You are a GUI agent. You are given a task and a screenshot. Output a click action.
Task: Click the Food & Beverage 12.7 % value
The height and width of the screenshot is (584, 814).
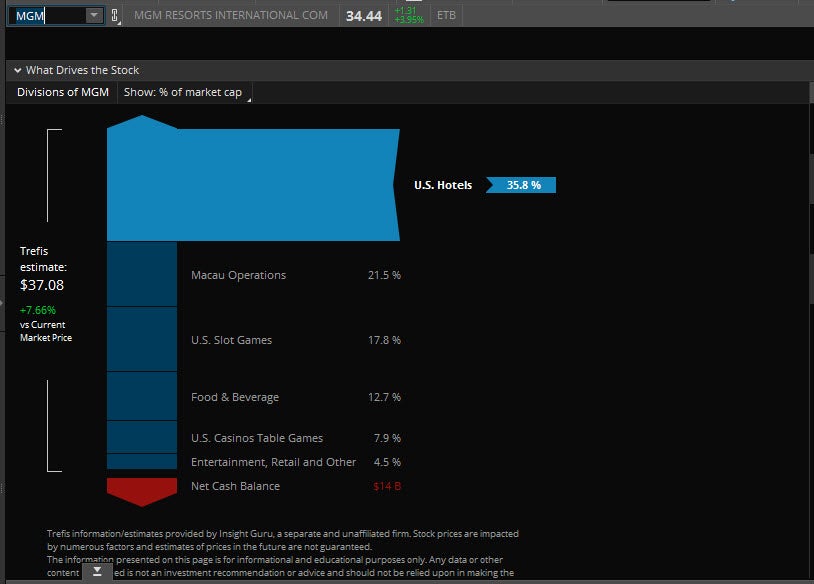384,397
